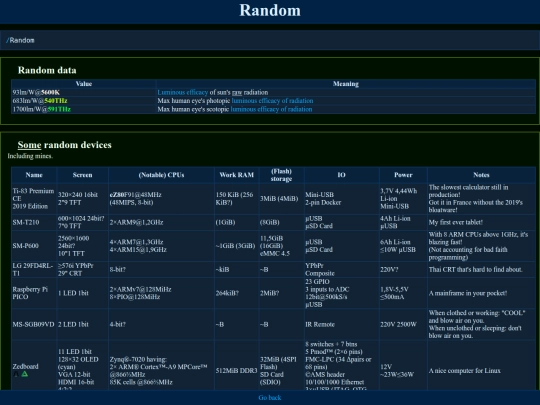Click the 'IR Remote' IO cell

point(341,324)
